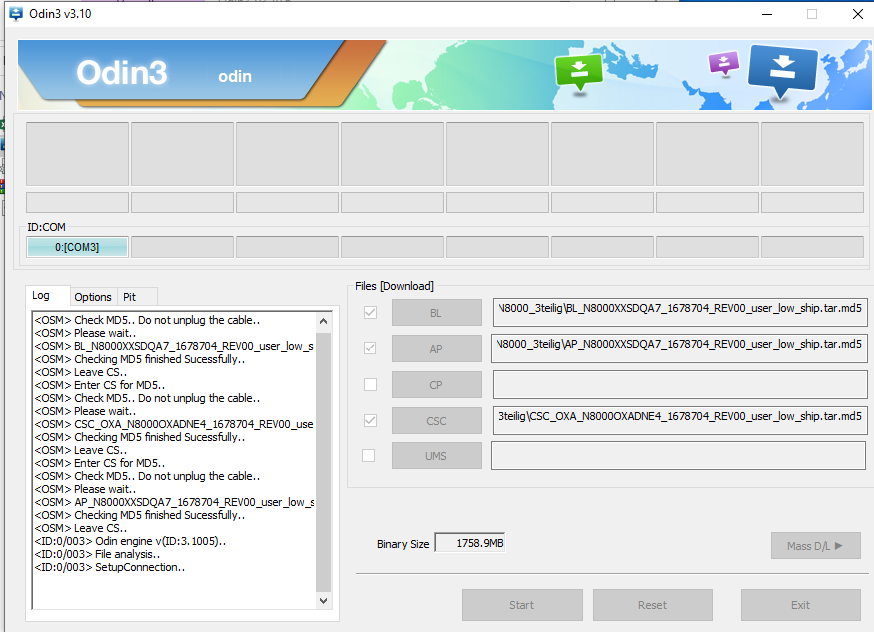Click the ID:COM label
The height and width of the screenshot is (632, 874).
46,227
